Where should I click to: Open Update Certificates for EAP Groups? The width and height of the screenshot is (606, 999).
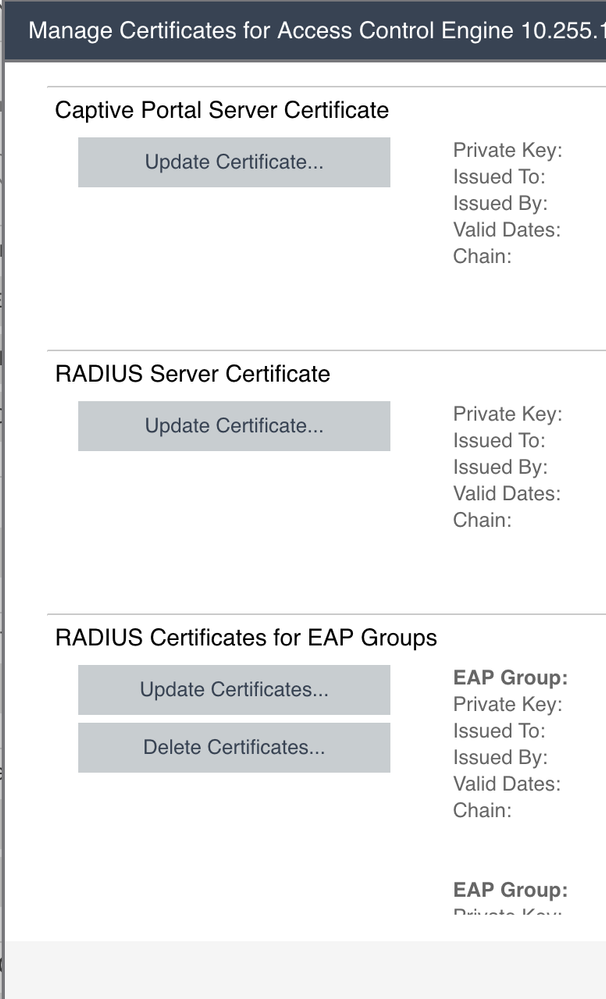click(x=234, y=690)
